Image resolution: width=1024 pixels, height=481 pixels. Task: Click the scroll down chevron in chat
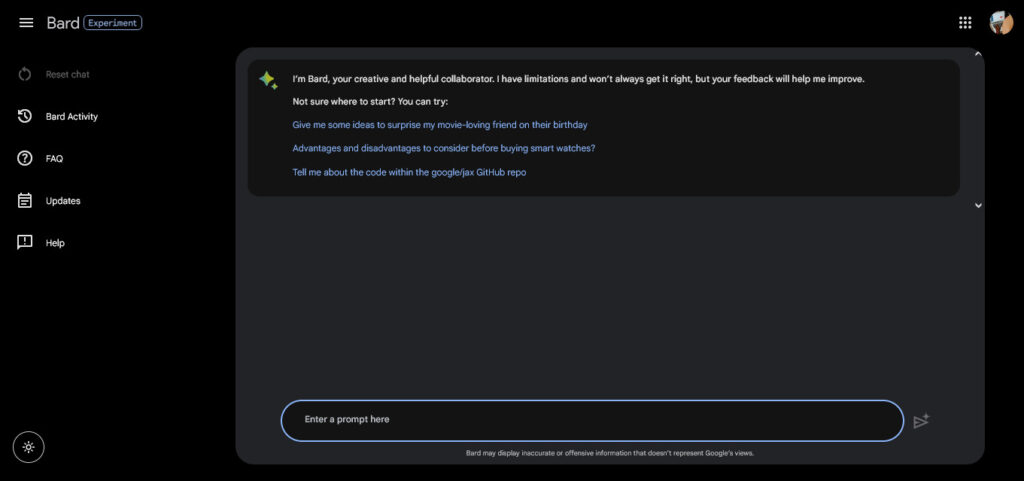(x=978, y=206)
